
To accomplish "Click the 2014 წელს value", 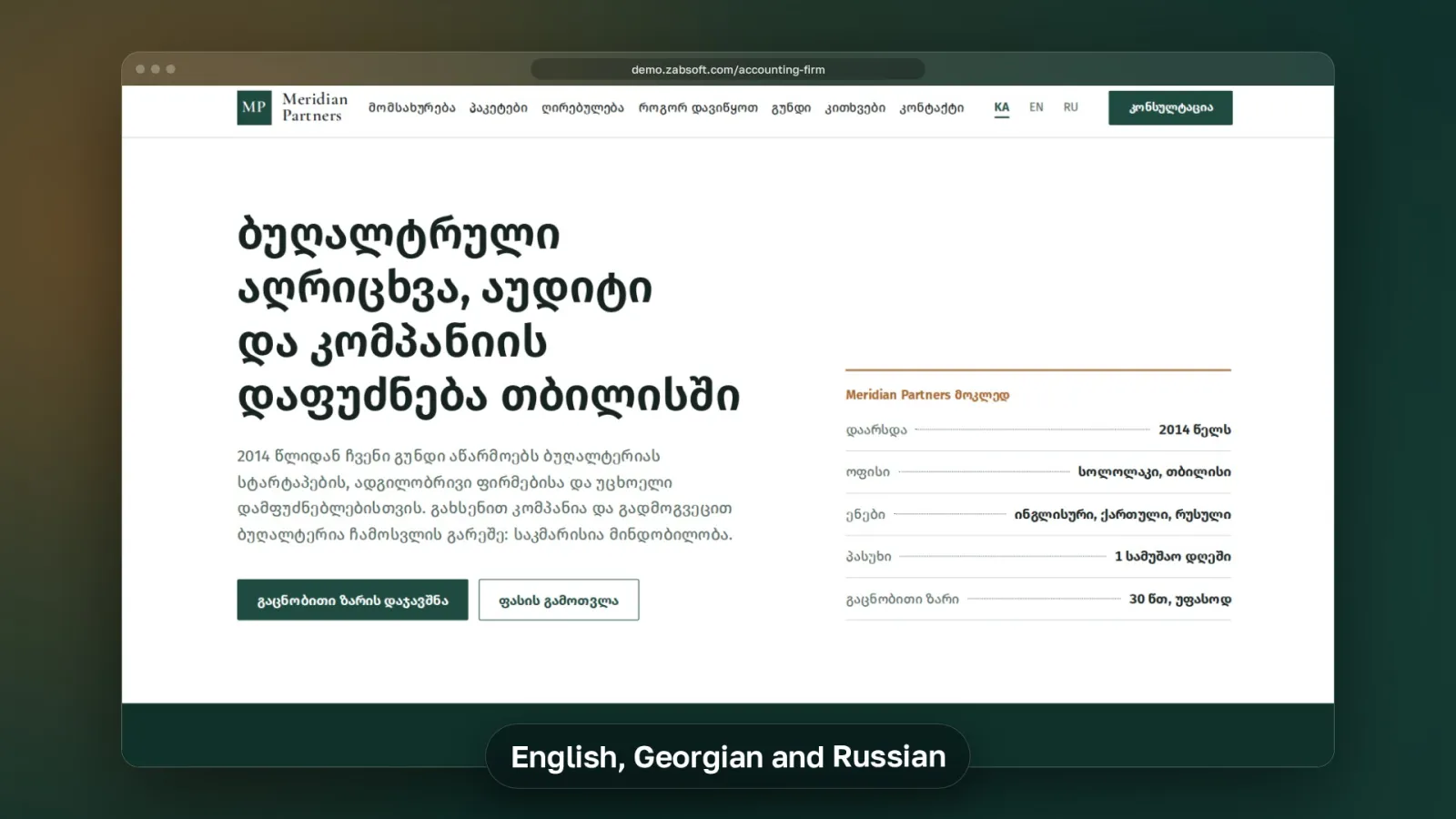I will click(1194, 430).
